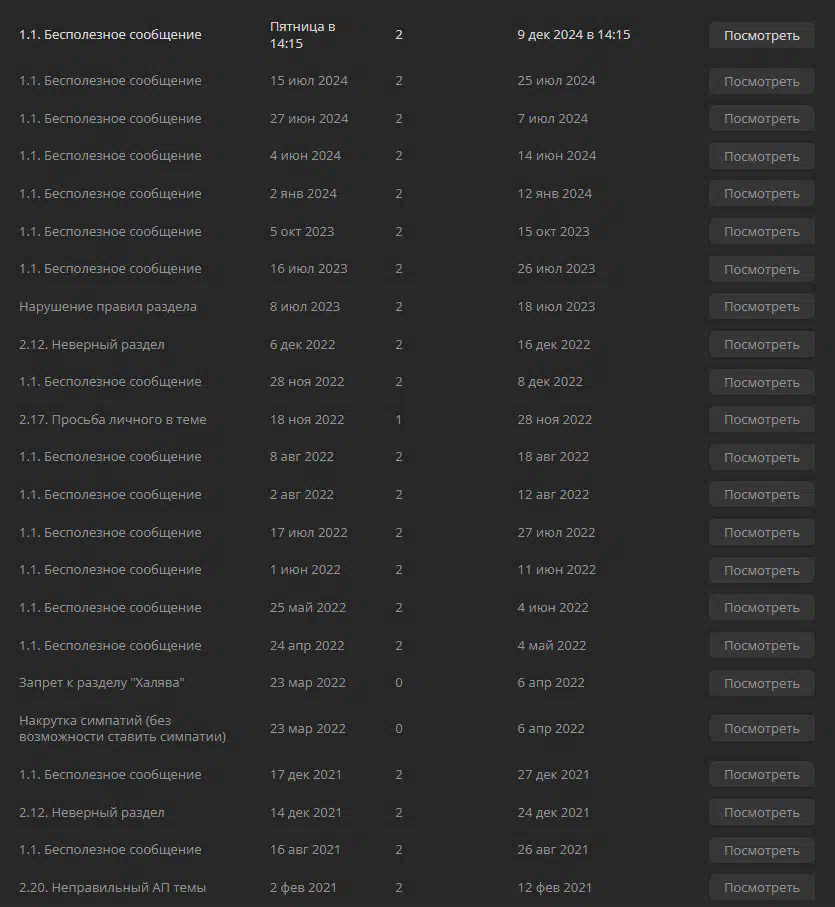Click Посмотреть for warning issued 4 июн 2024
Screen dimensions: 835x907
[x=762, y=156]
